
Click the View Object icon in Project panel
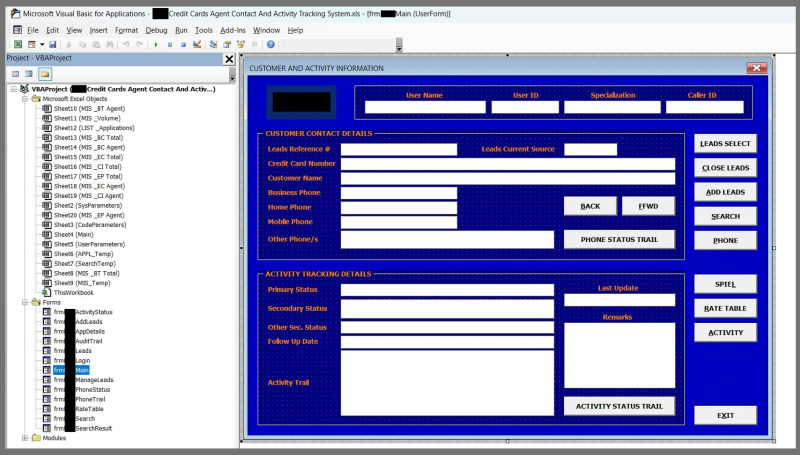[x=29, y=74]
